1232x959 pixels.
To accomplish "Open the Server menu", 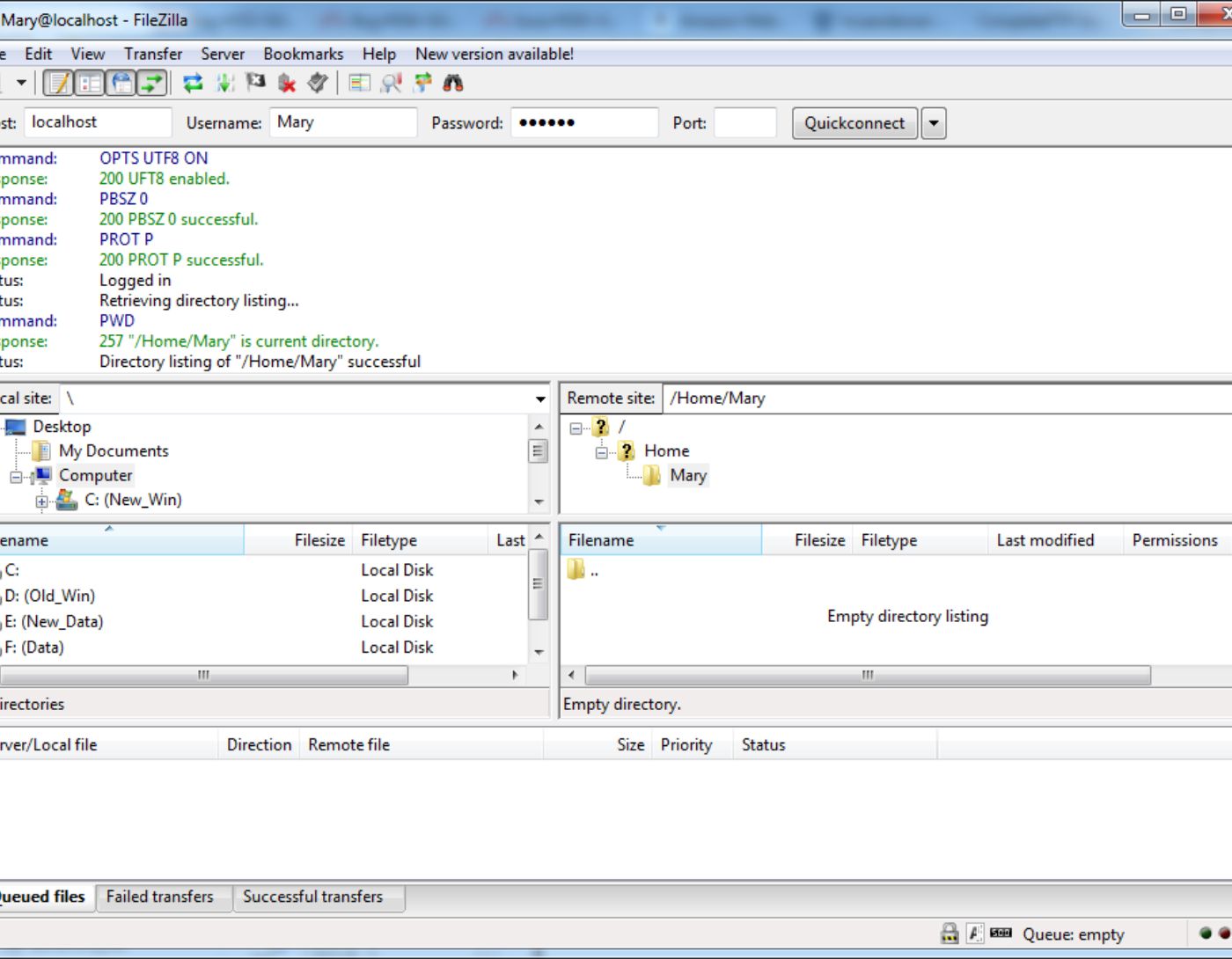I will click(x=223, y=54).
